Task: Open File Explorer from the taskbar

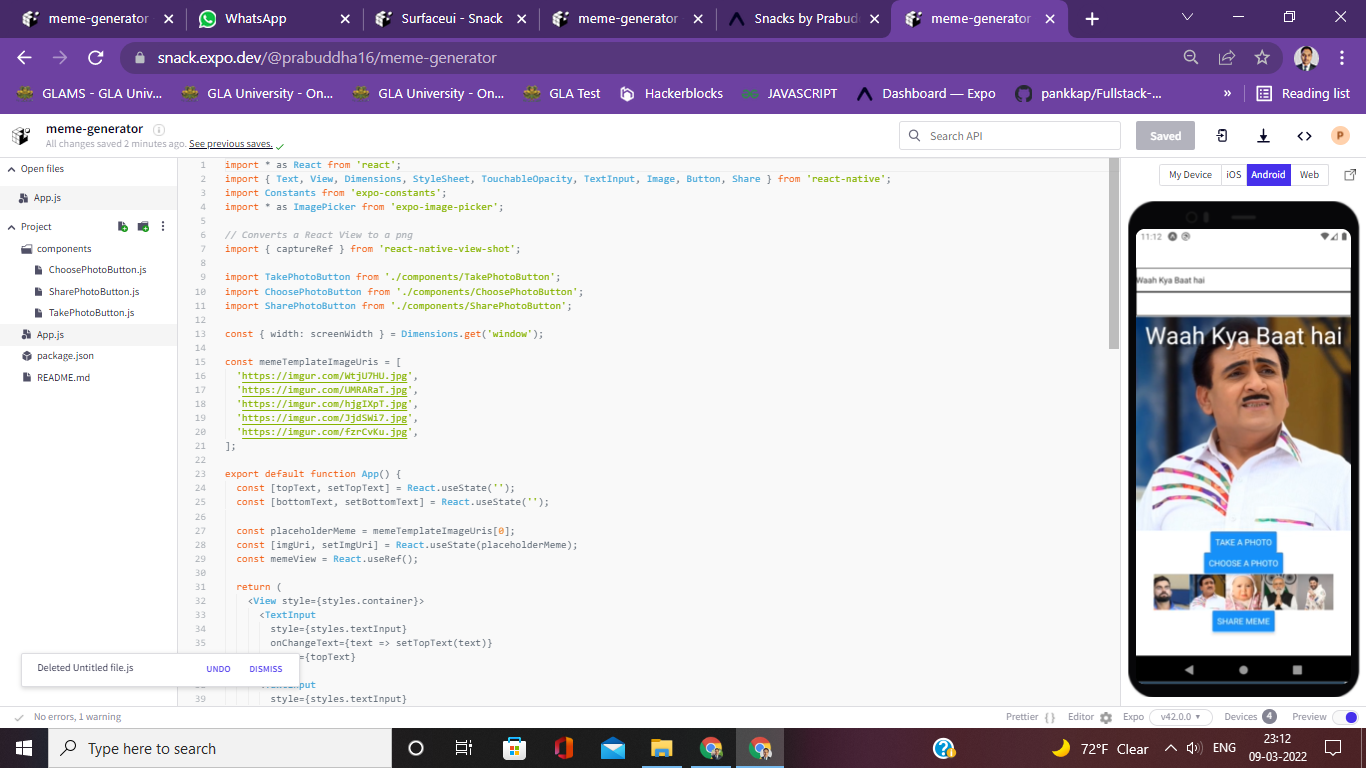Action: (661, 747)
